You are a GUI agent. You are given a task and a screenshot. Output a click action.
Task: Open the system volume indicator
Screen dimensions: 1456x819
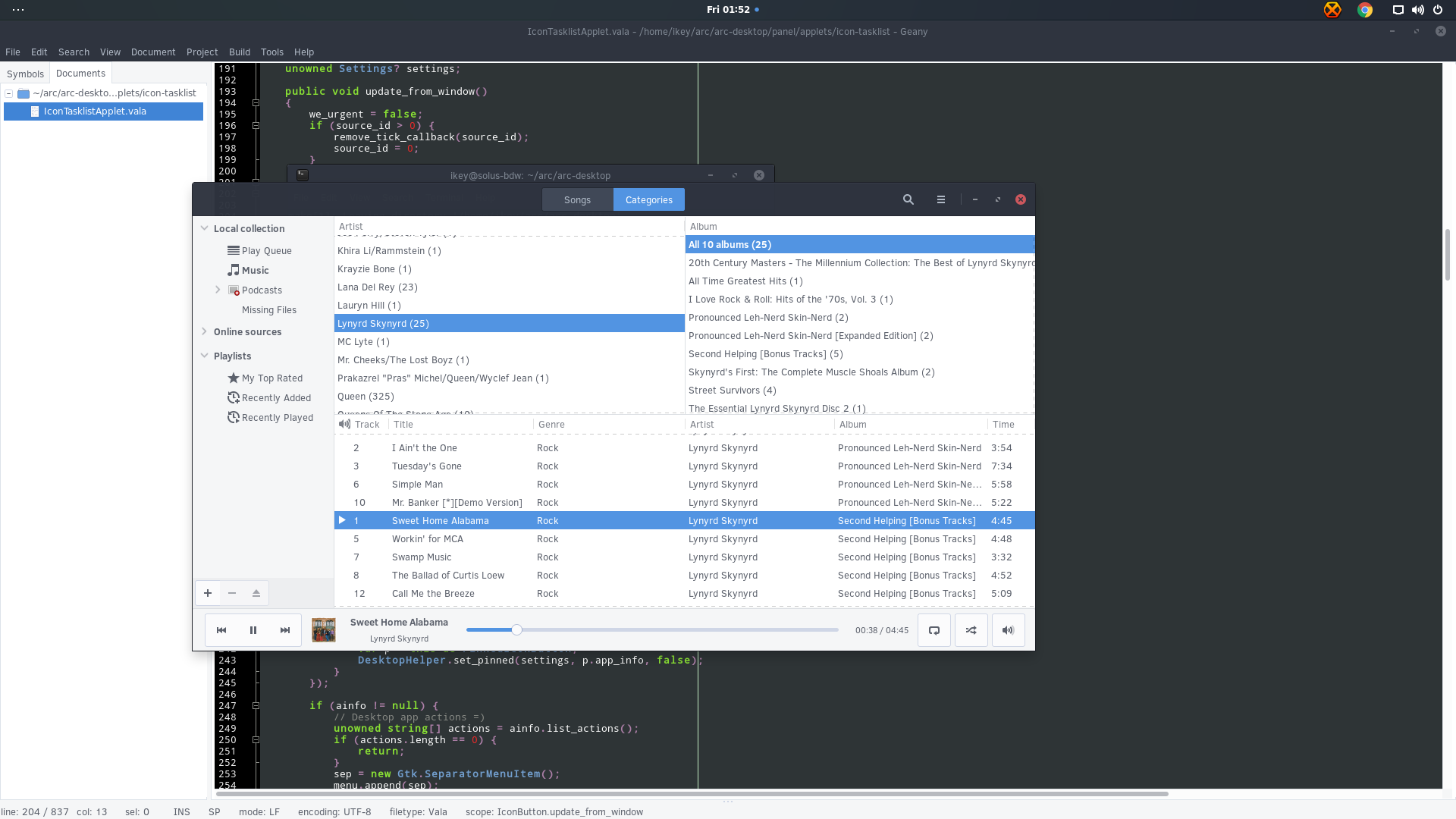[1417, 10]
